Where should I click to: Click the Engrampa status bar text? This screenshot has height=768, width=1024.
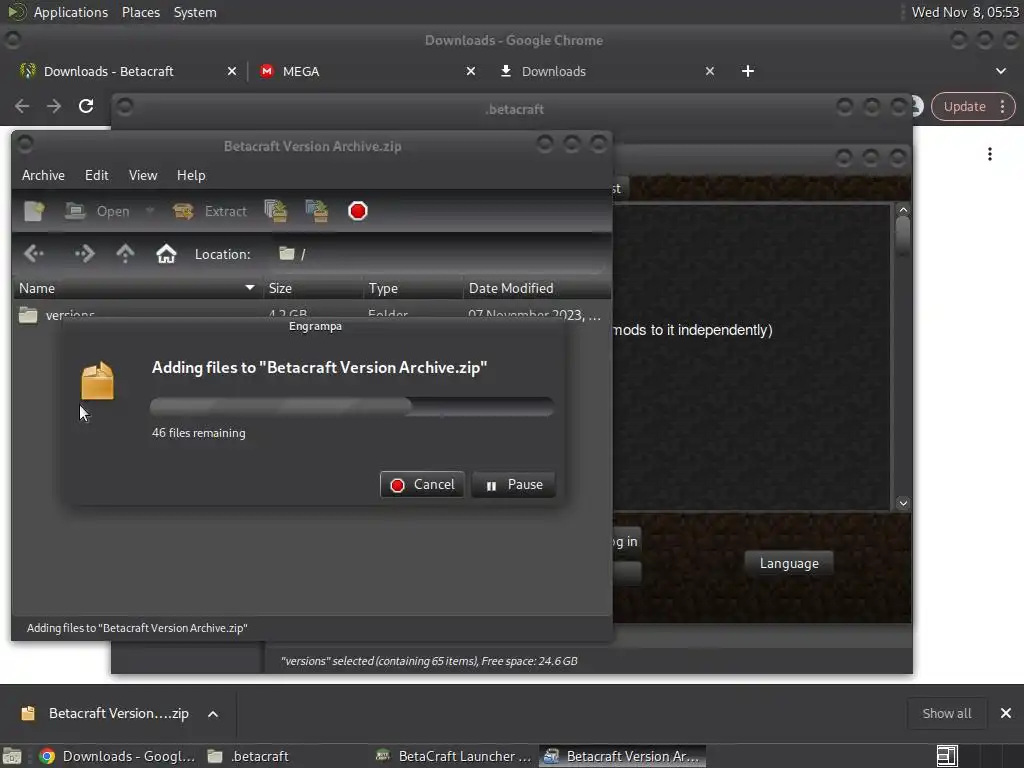[x=136, y=628]
